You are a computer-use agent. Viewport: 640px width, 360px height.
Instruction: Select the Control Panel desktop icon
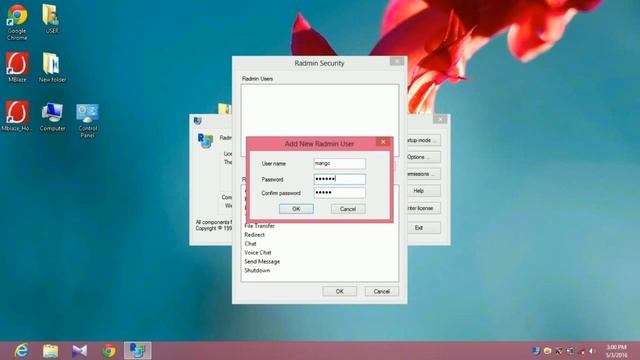pos(87,120)
